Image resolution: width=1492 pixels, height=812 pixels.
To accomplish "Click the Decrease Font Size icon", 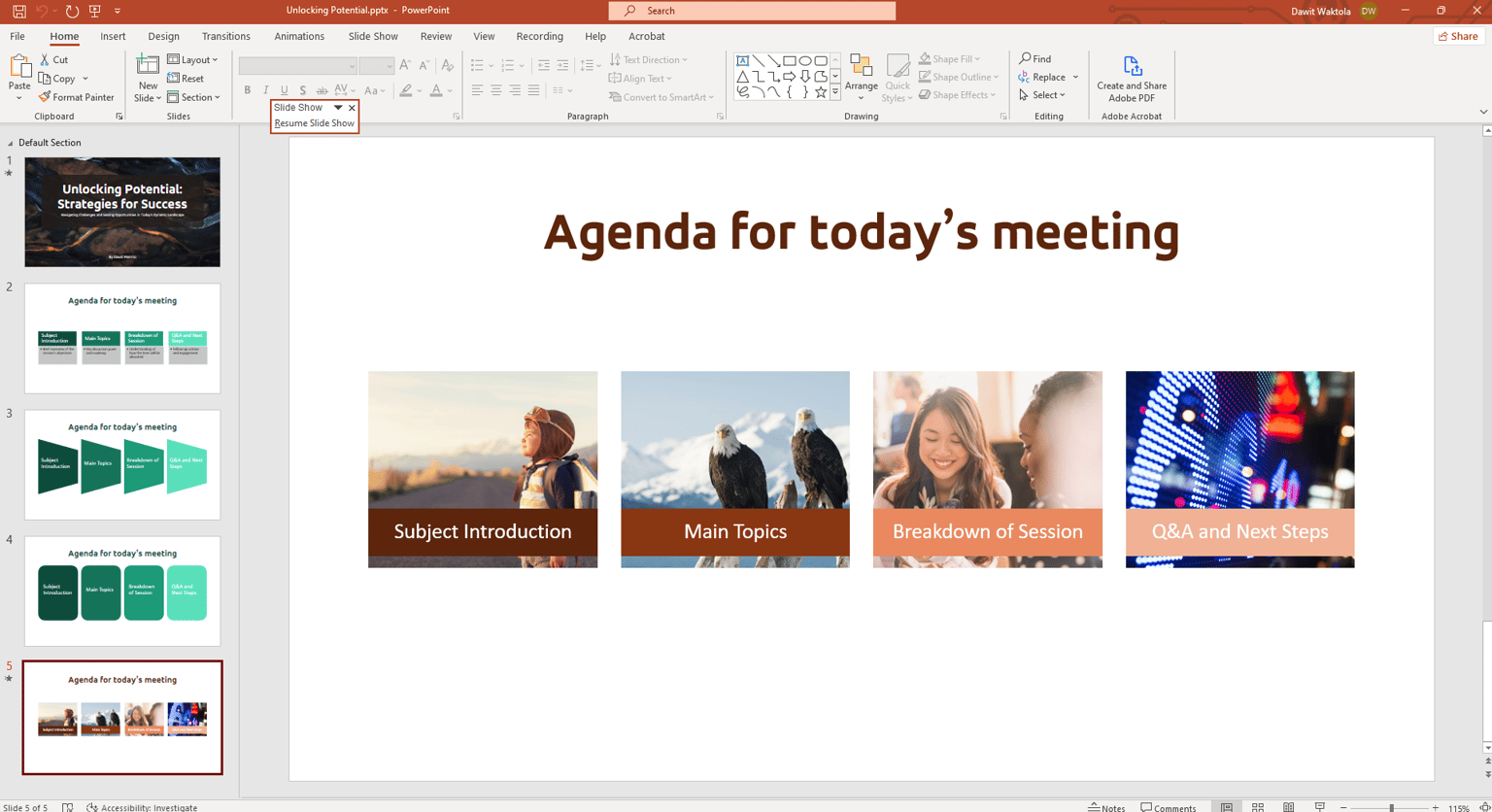I will [x=424, y=65].
